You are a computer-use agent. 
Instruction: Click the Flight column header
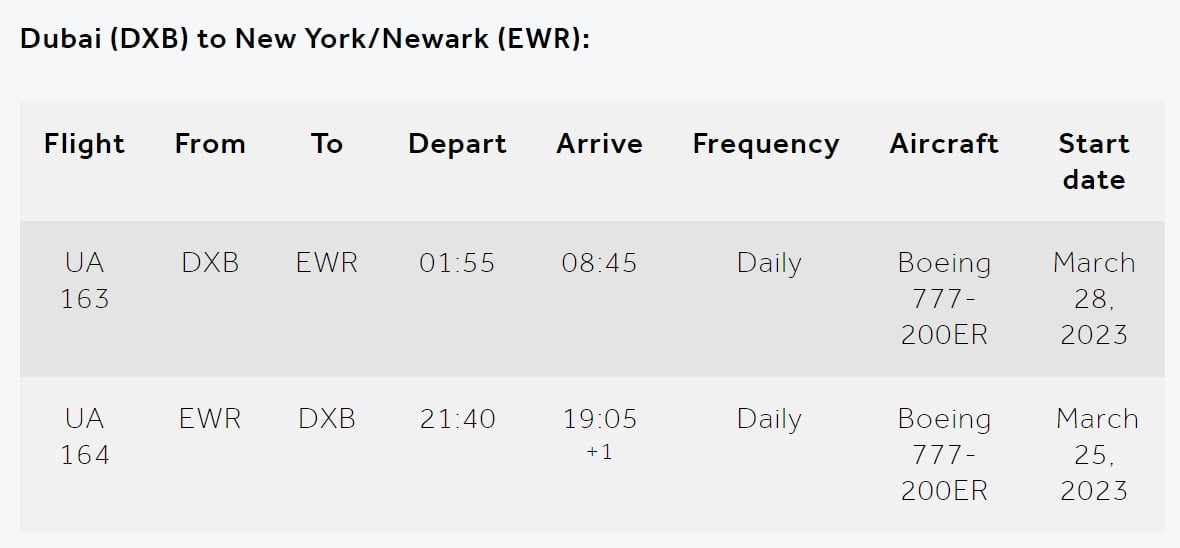click(x=84, y=144)
